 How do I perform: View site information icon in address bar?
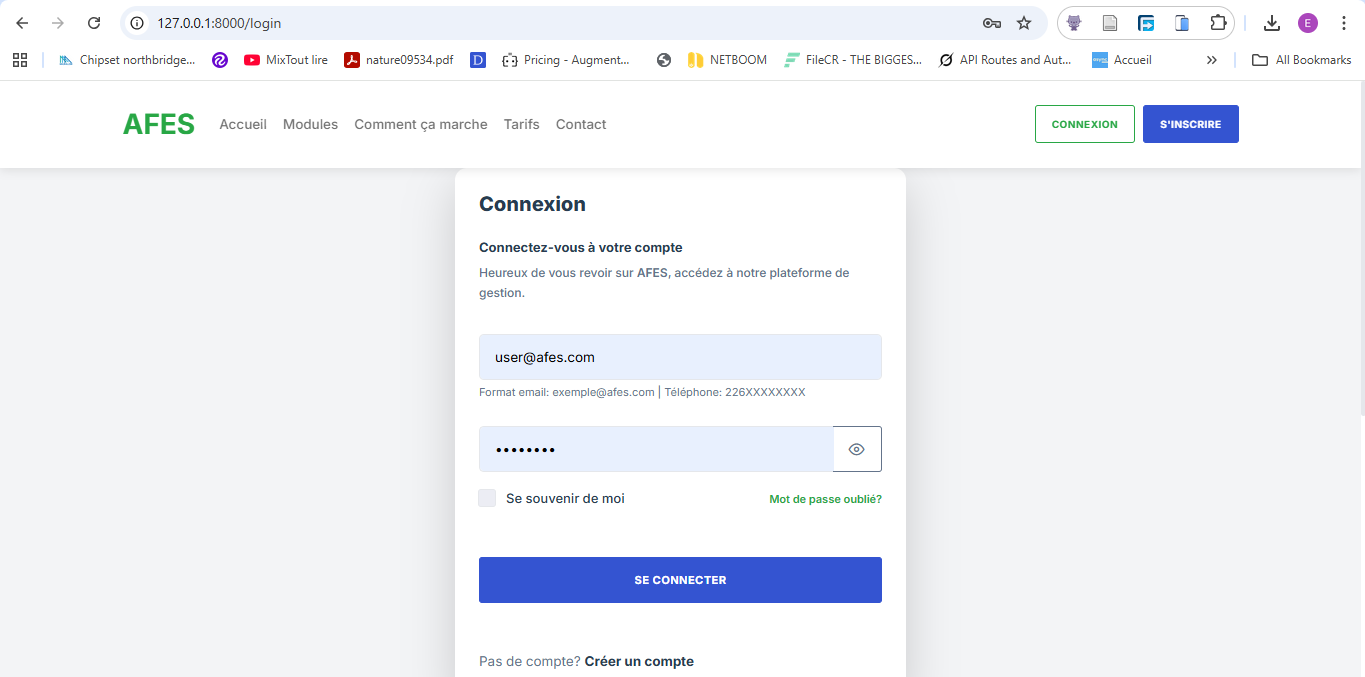(138, 23)
